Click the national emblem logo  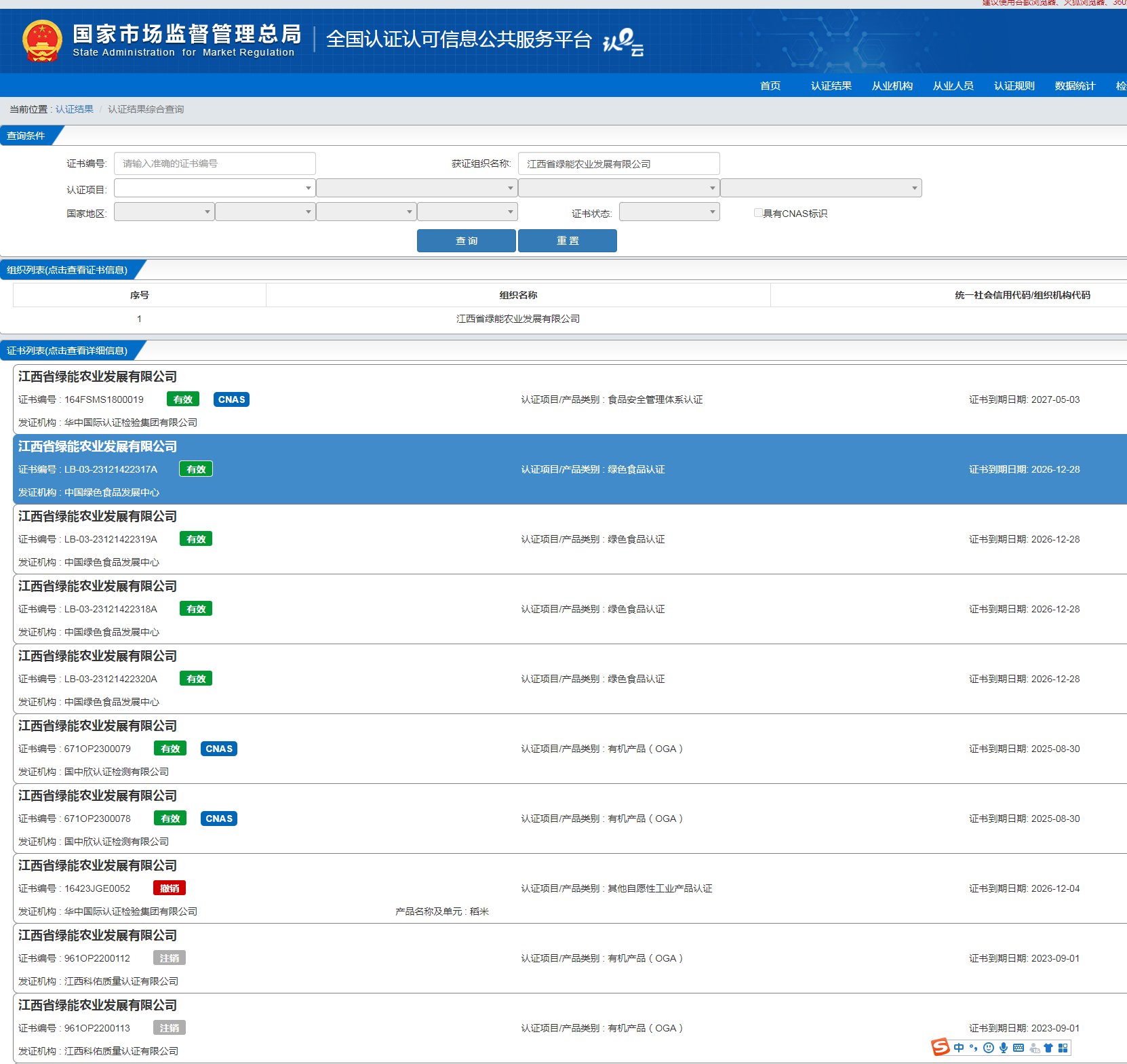[42, 41]
